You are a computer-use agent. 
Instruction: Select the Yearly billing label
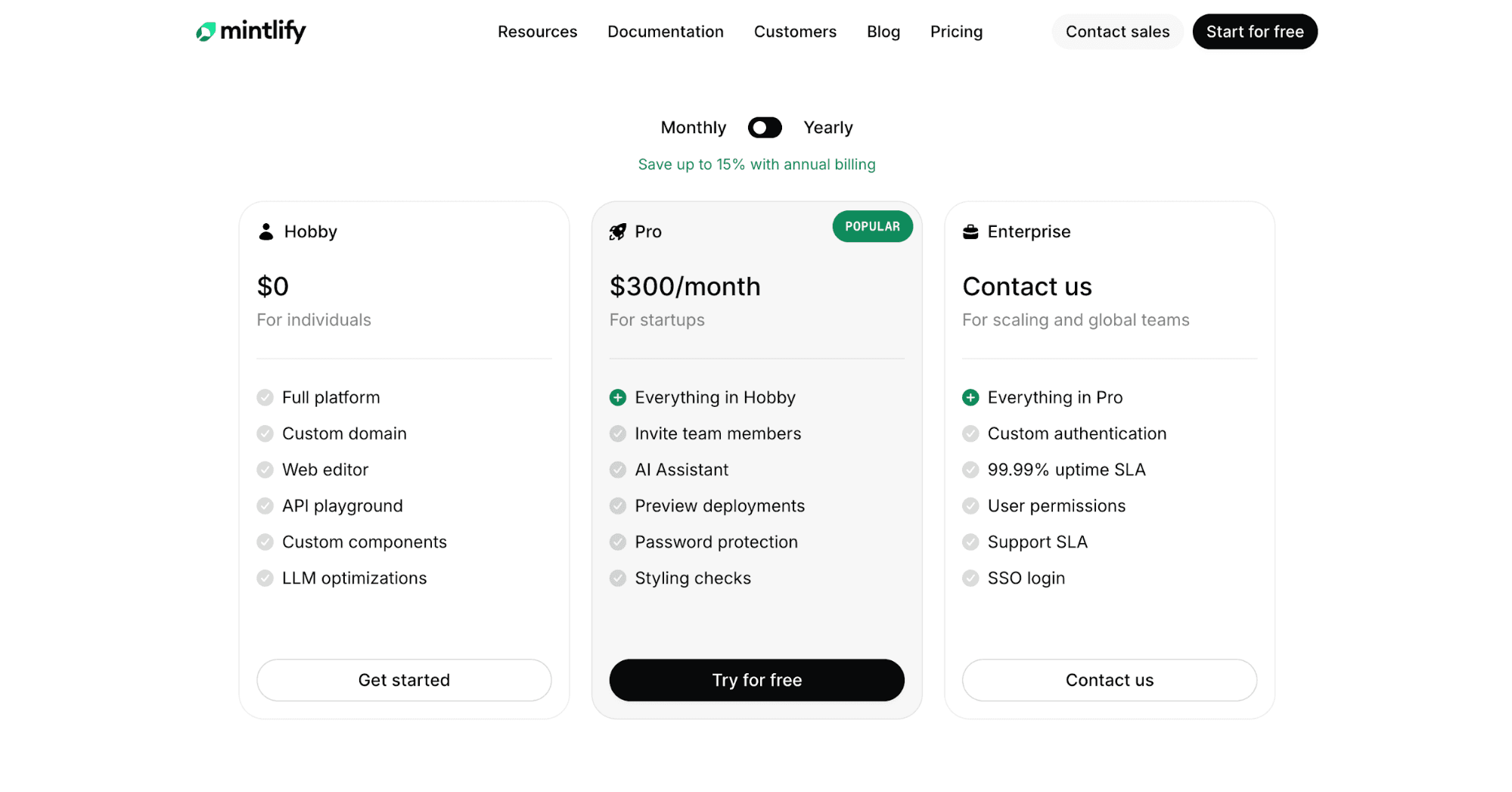[827, 128]
